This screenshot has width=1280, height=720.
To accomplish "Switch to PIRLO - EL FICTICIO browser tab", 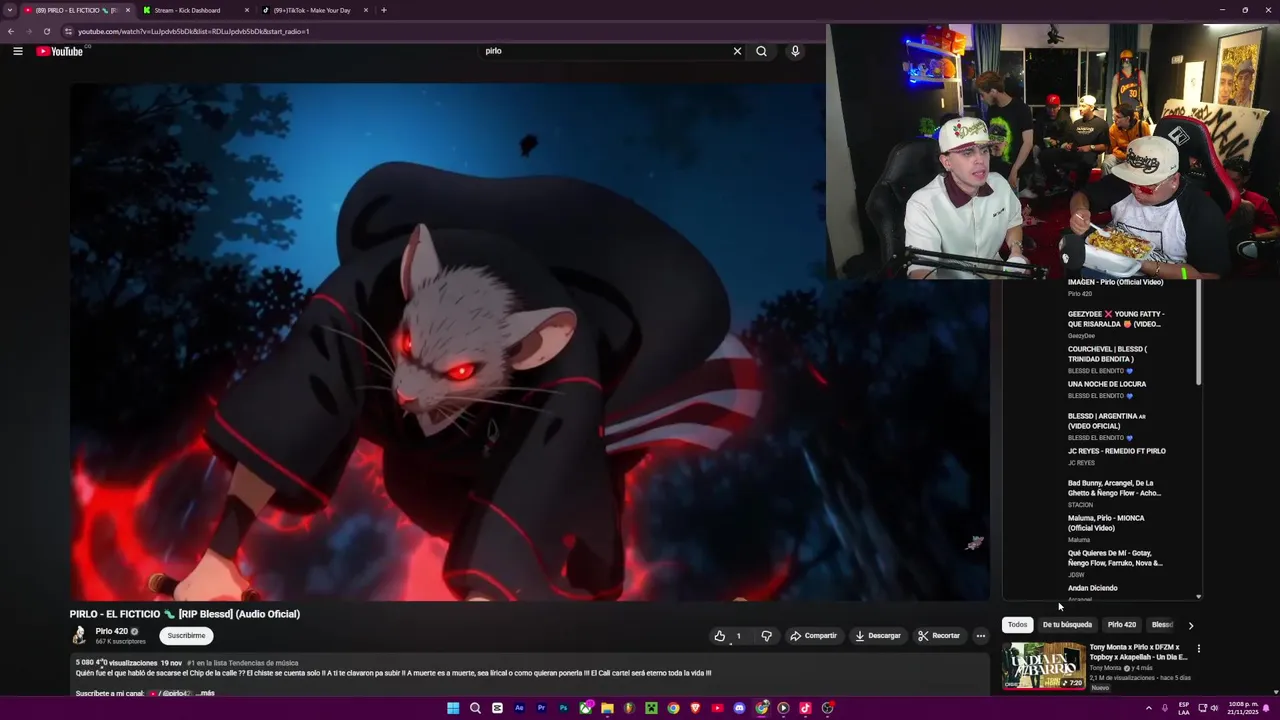I will (76, 10).
